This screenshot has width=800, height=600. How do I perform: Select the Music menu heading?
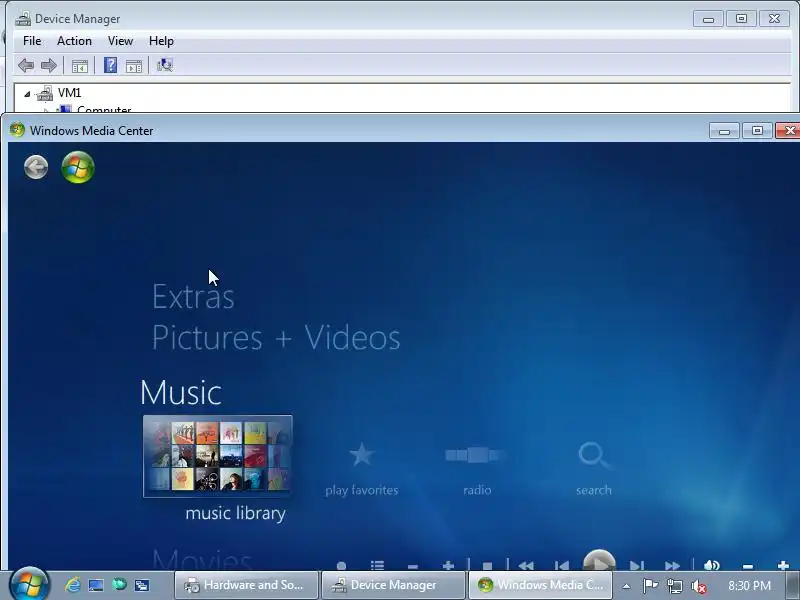(181, 392)
